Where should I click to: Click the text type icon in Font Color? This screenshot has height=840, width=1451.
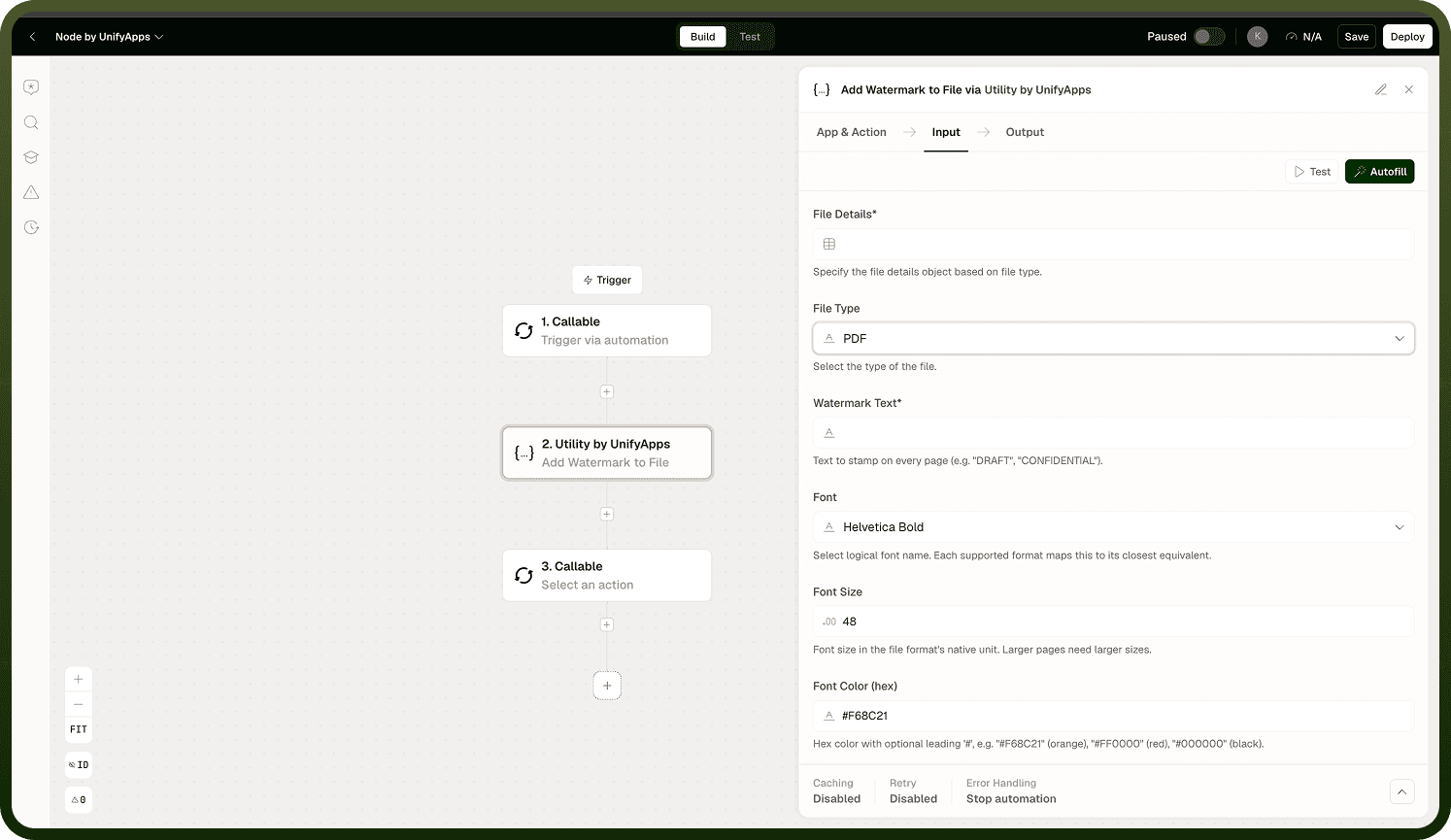(x=829, y=716)
